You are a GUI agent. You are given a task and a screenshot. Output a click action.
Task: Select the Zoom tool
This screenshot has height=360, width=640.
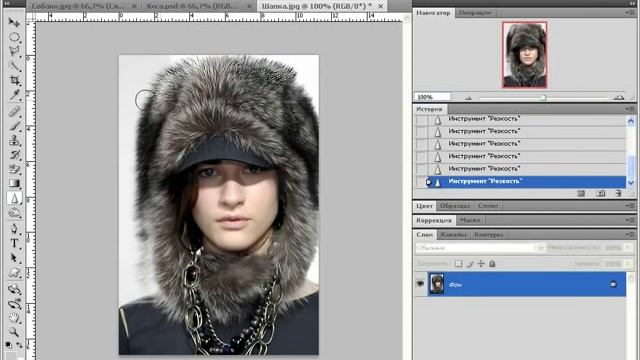click(14, 332)
